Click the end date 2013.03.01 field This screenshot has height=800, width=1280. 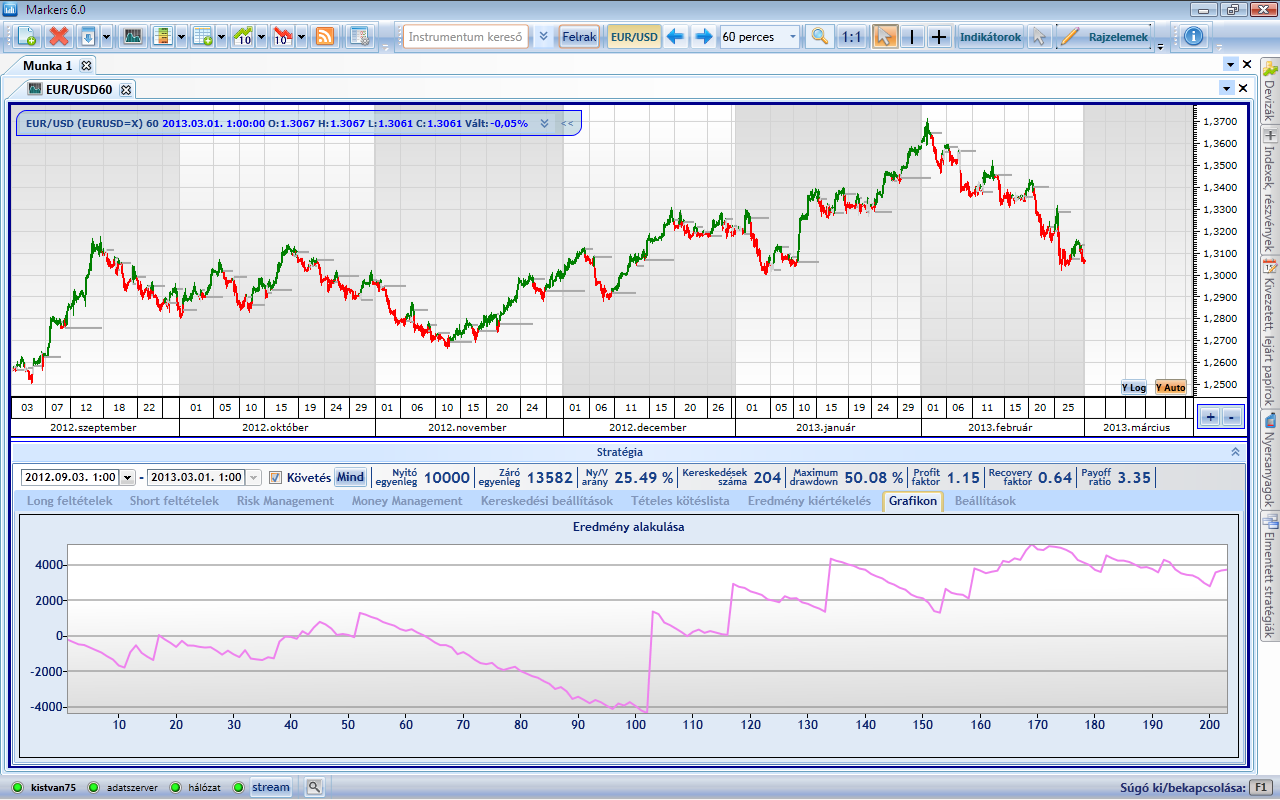[197, 478]
